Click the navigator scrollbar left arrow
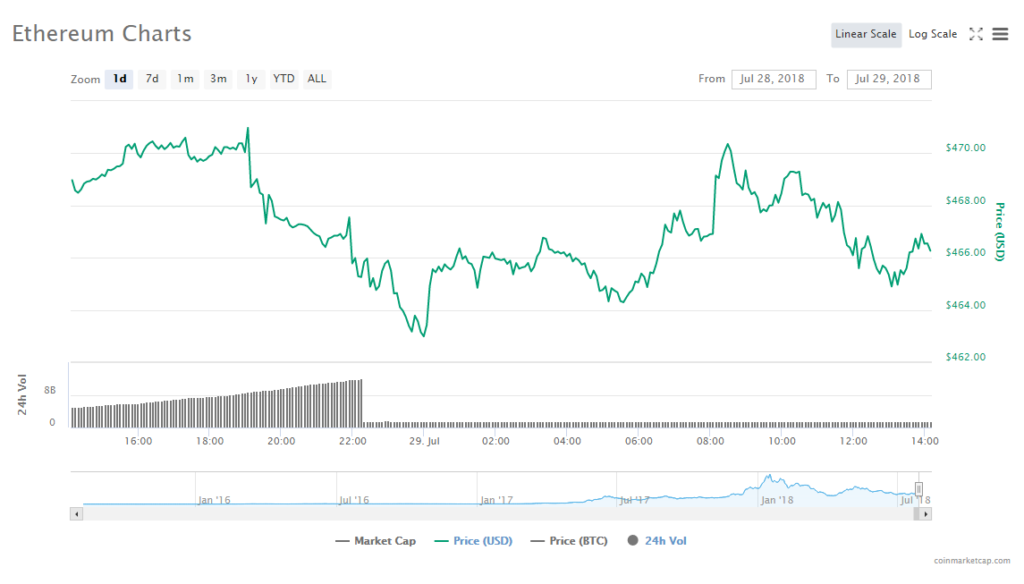The width and height of the screenshot is (1024, 584). tap(76, 514)
